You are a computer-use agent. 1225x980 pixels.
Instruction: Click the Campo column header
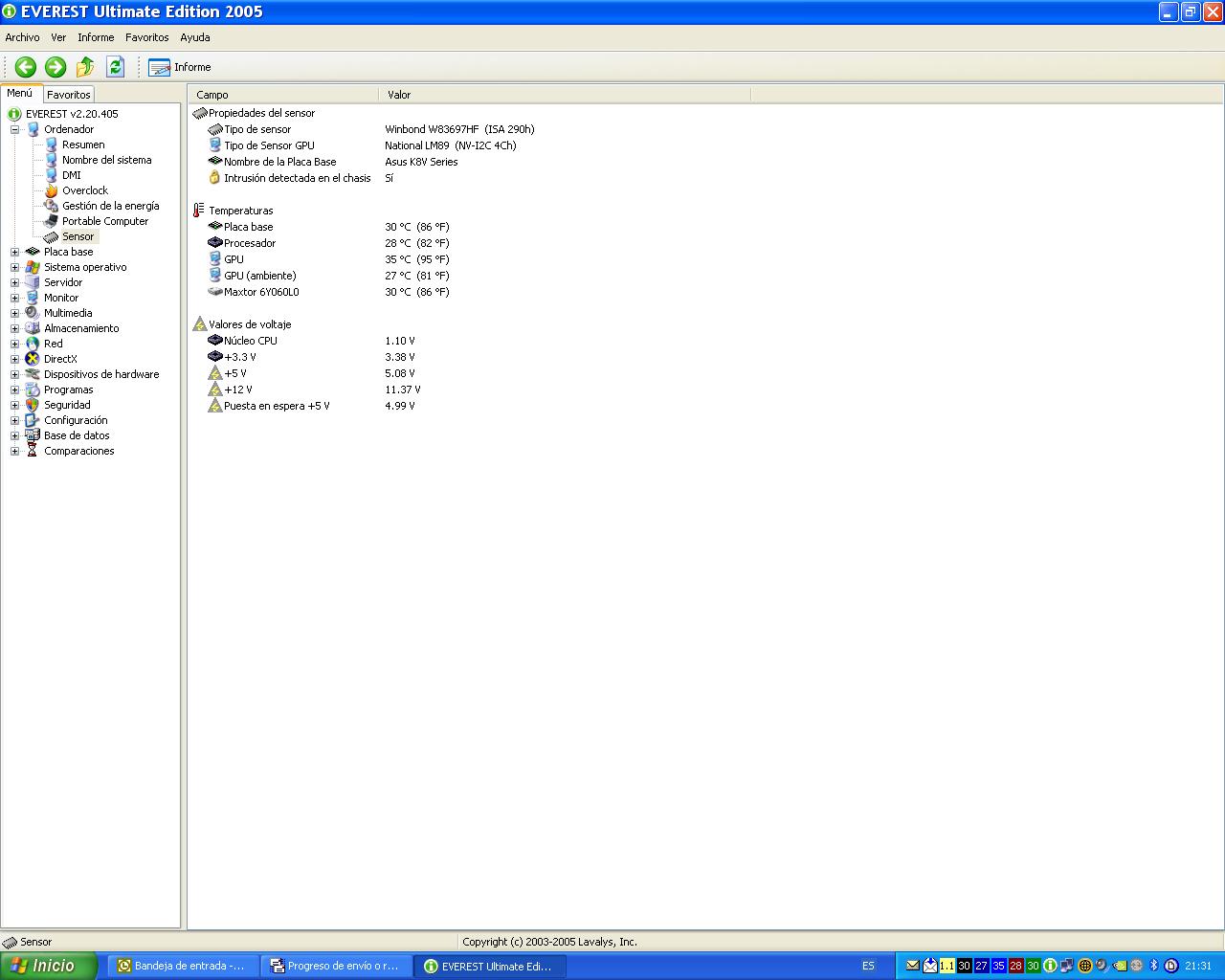[x=283, y=95]
